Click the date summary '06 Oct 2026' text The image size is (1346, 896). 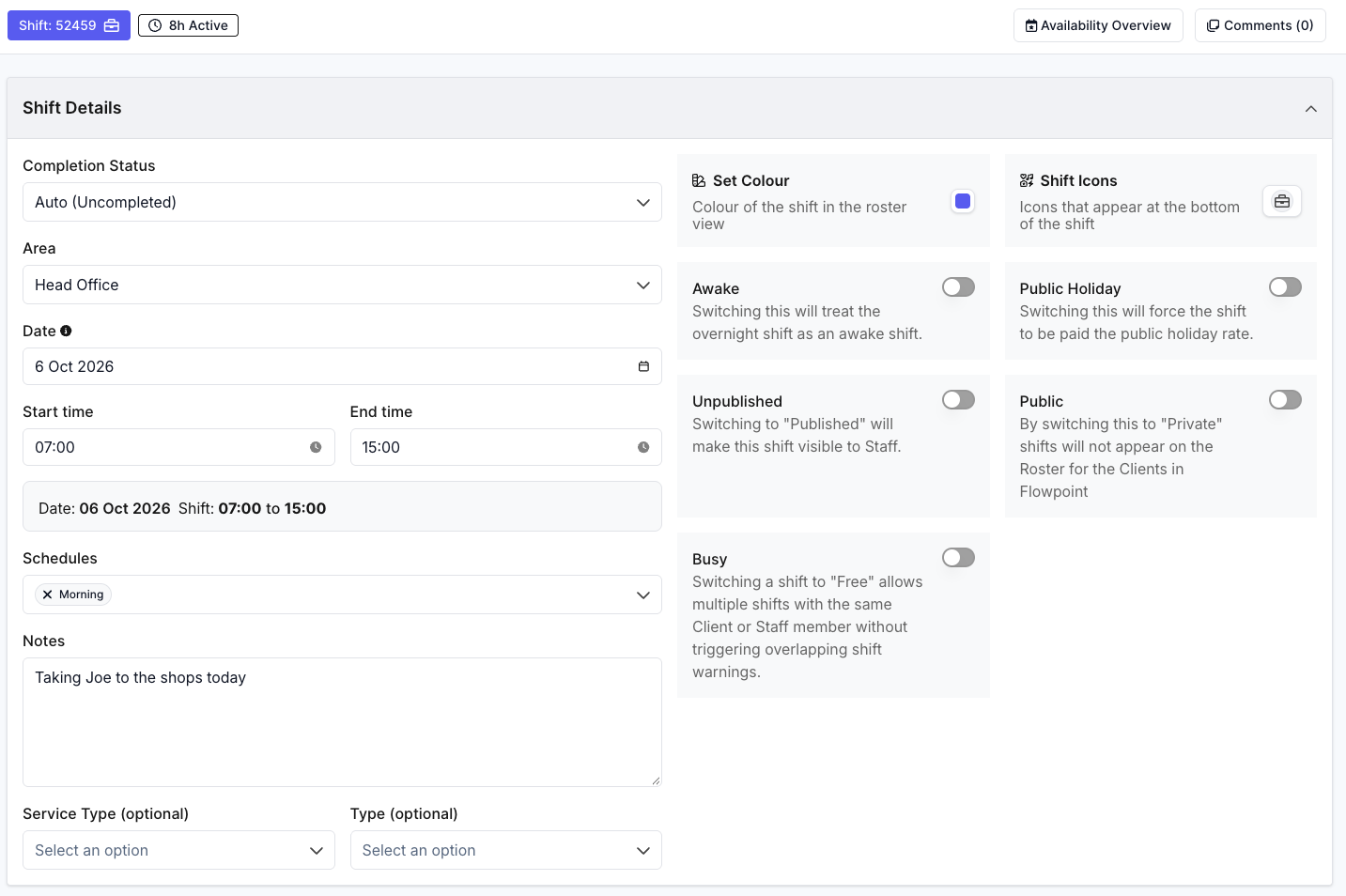coord(125,508)
